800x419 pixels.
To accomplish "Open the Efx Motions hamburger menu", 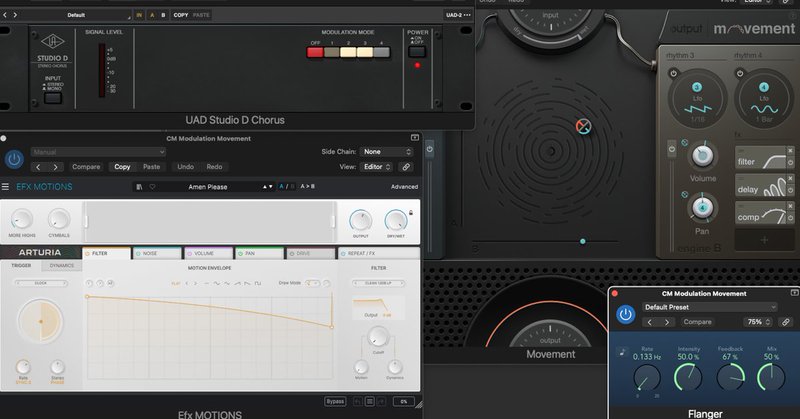I will 5,187.
